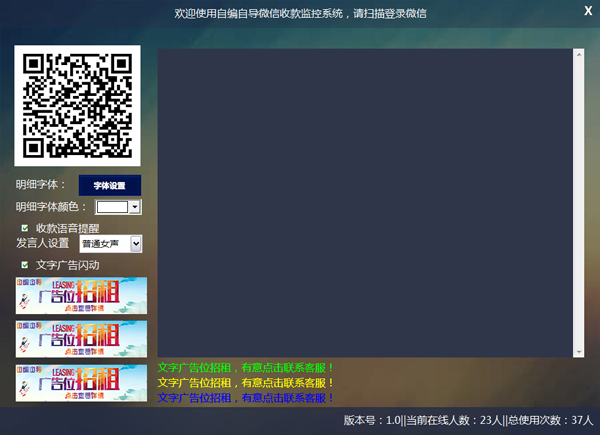
Task: Click the 发言人设置 label
Action: 42,243
